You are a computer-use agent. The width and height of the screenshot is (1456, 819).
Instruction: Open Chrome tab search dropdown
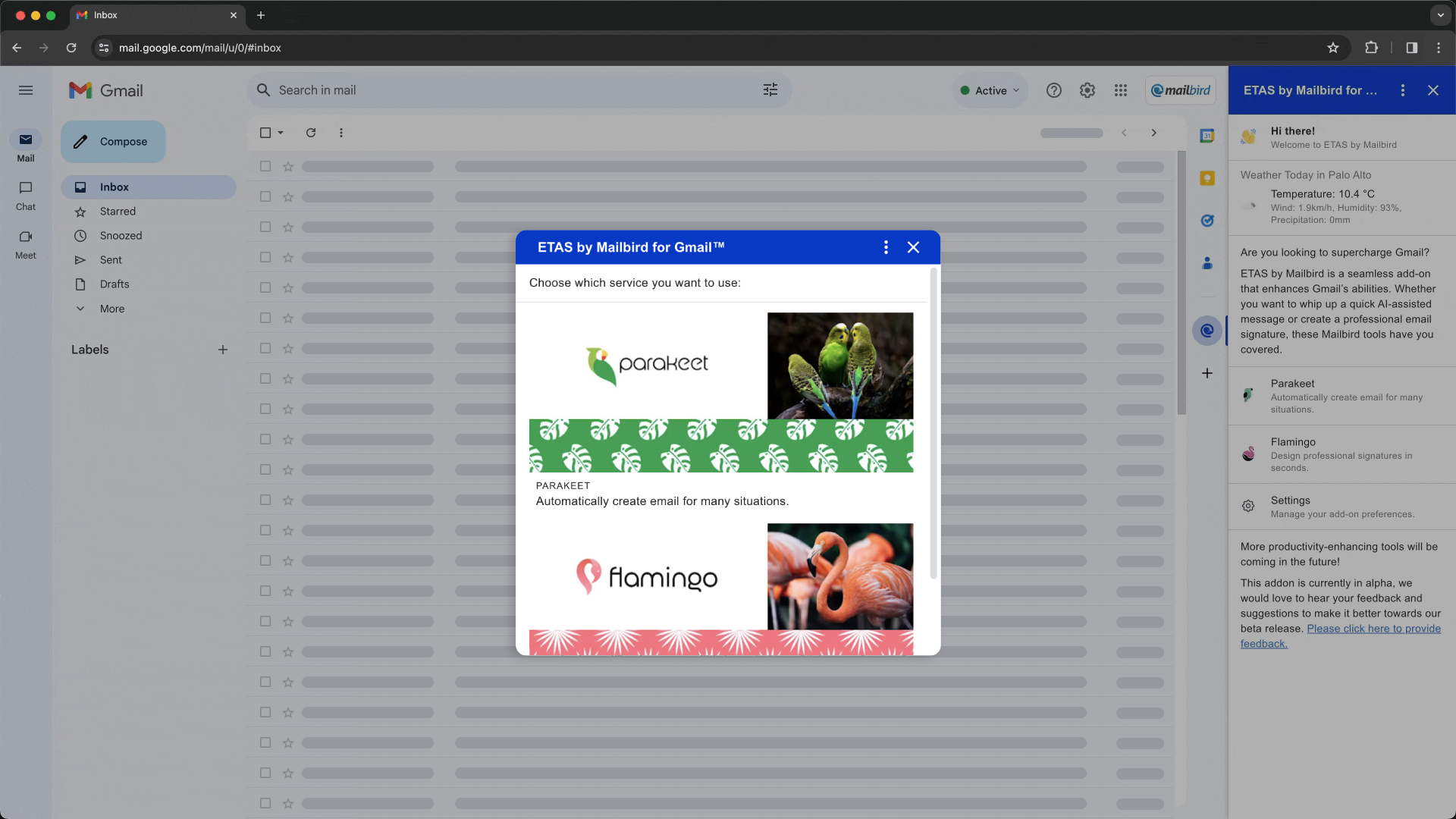click(1440, 15)
